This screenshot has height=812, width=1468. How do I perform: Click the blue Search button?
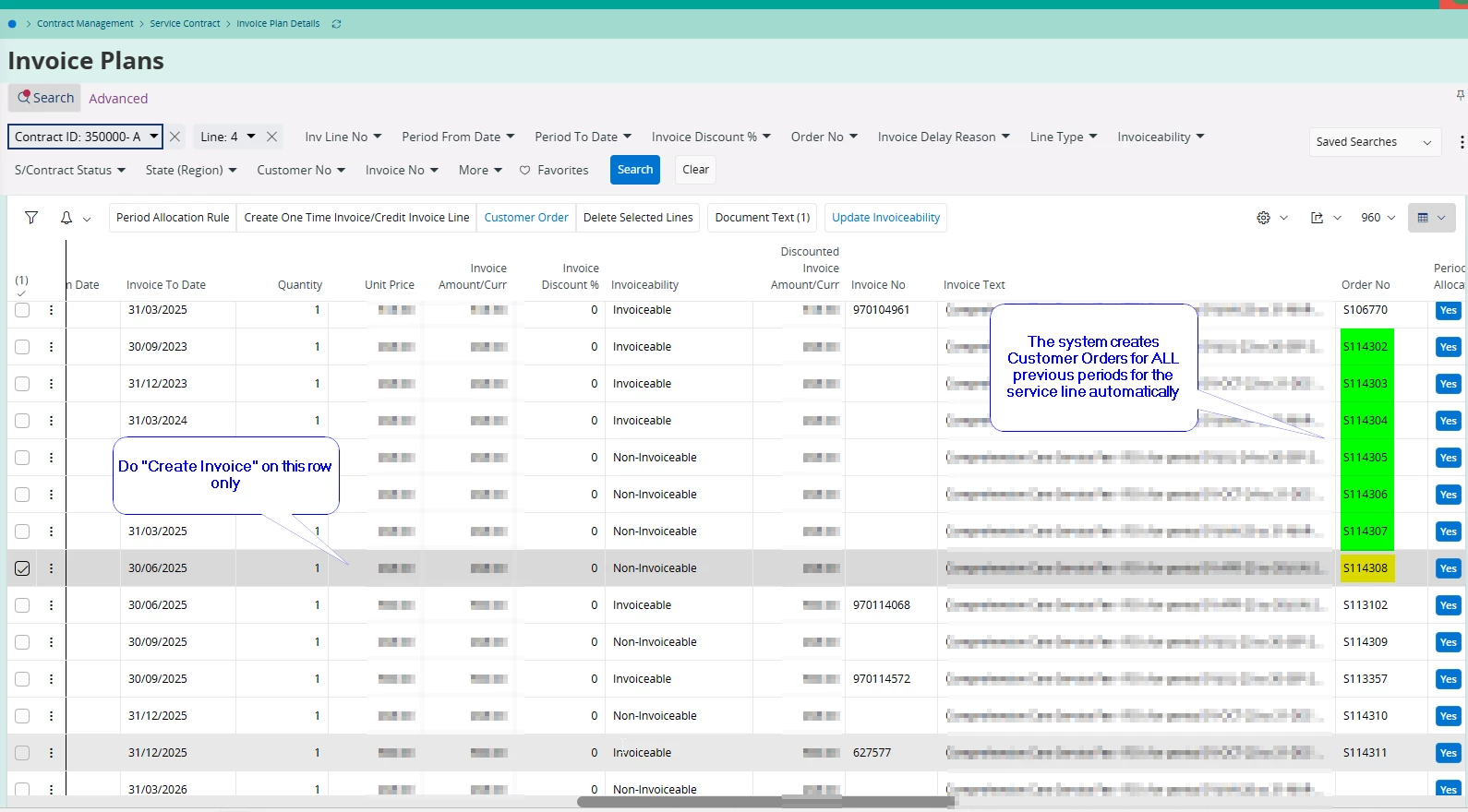(635, 170)
